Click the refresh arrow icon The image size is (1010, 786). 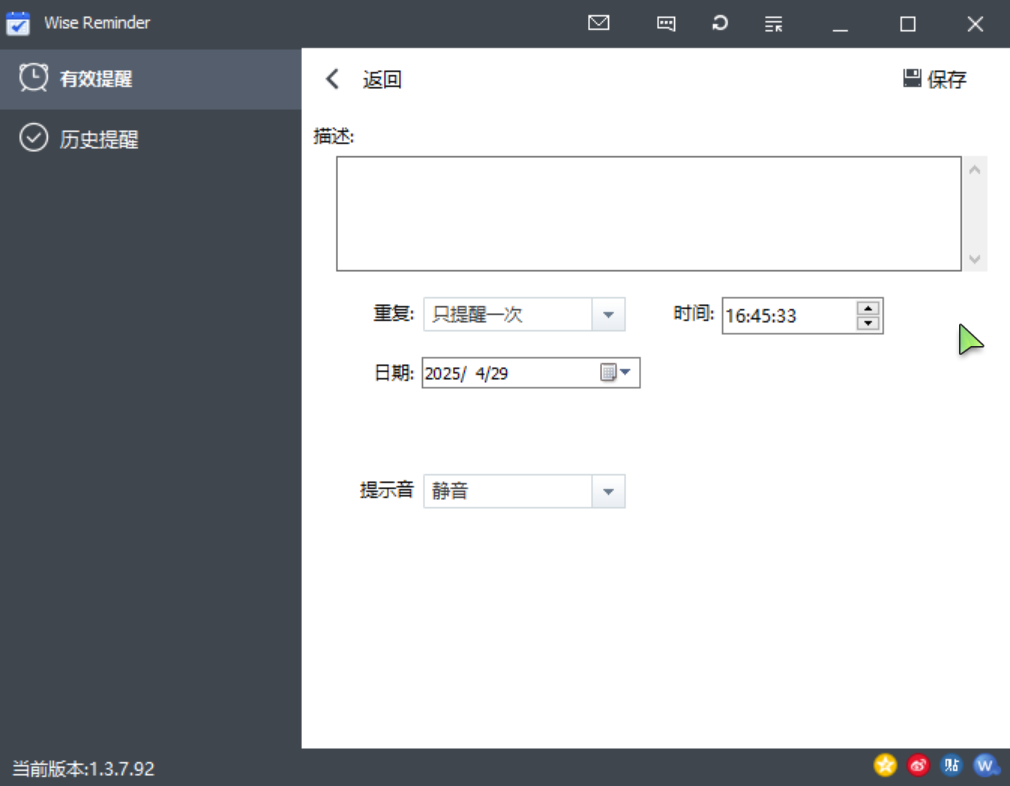point(719,23)
